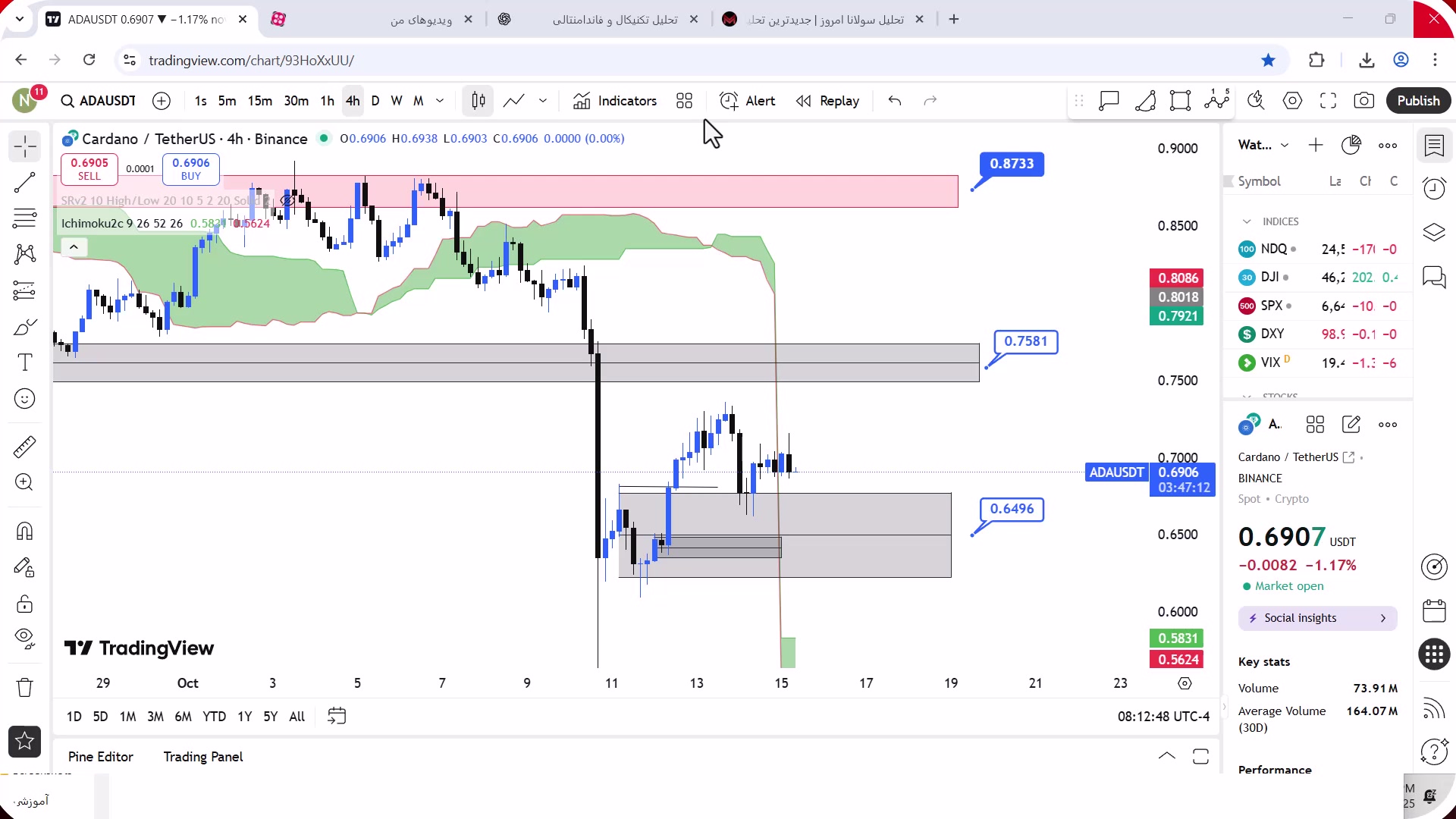Screen dimensions: 1456x819
Task: Lock all drawing tools
Action: (24, 604)
